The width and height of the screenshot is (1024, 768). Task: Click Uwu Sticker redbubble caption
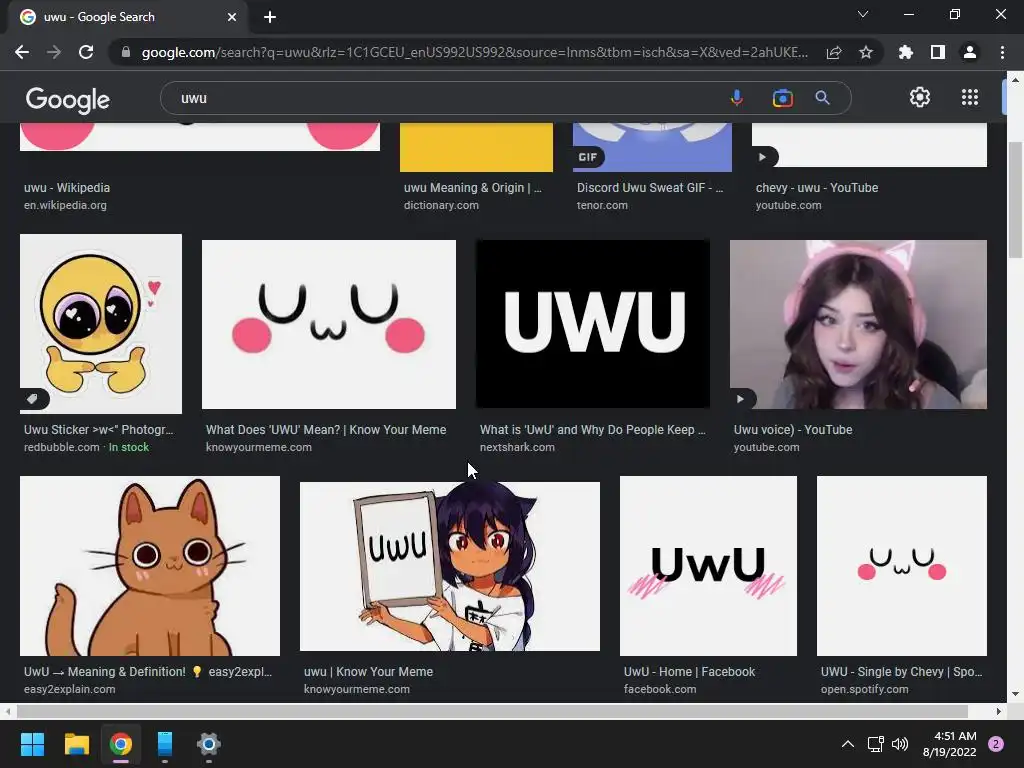click(99, 430)
